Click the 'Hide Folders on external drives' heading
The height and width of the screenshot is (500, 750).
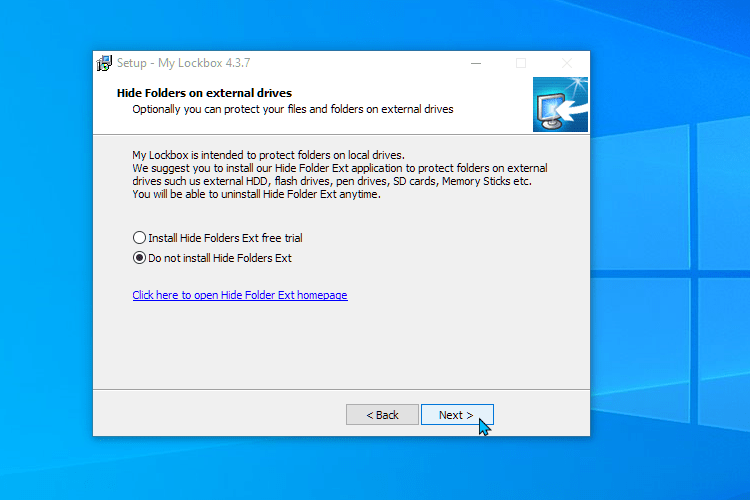[x=204, y=93]
